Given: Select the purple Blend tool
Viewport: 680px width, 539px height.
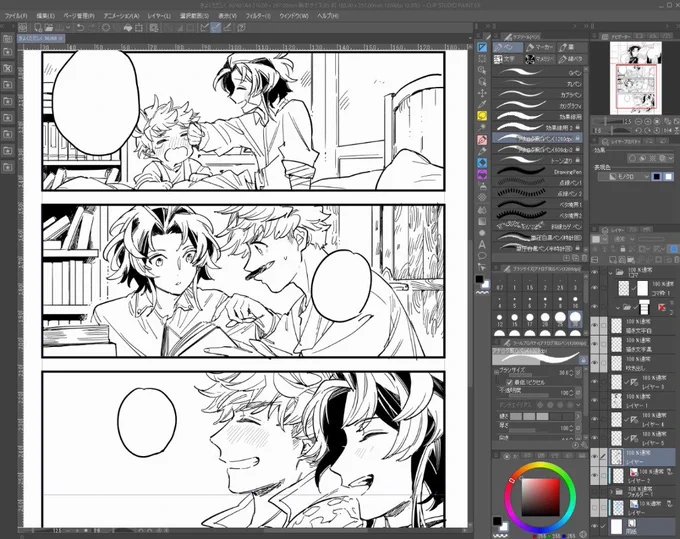Looking at the screenshot, I should click(482, 174).
